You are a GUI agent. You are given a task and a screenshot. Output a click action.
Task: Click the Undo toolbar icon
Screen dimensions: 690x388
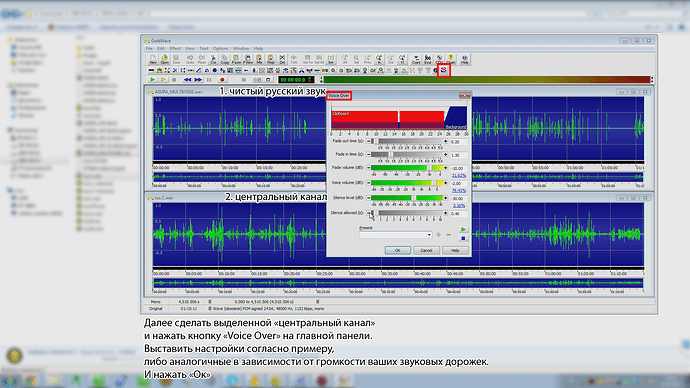tap(190, 59)
